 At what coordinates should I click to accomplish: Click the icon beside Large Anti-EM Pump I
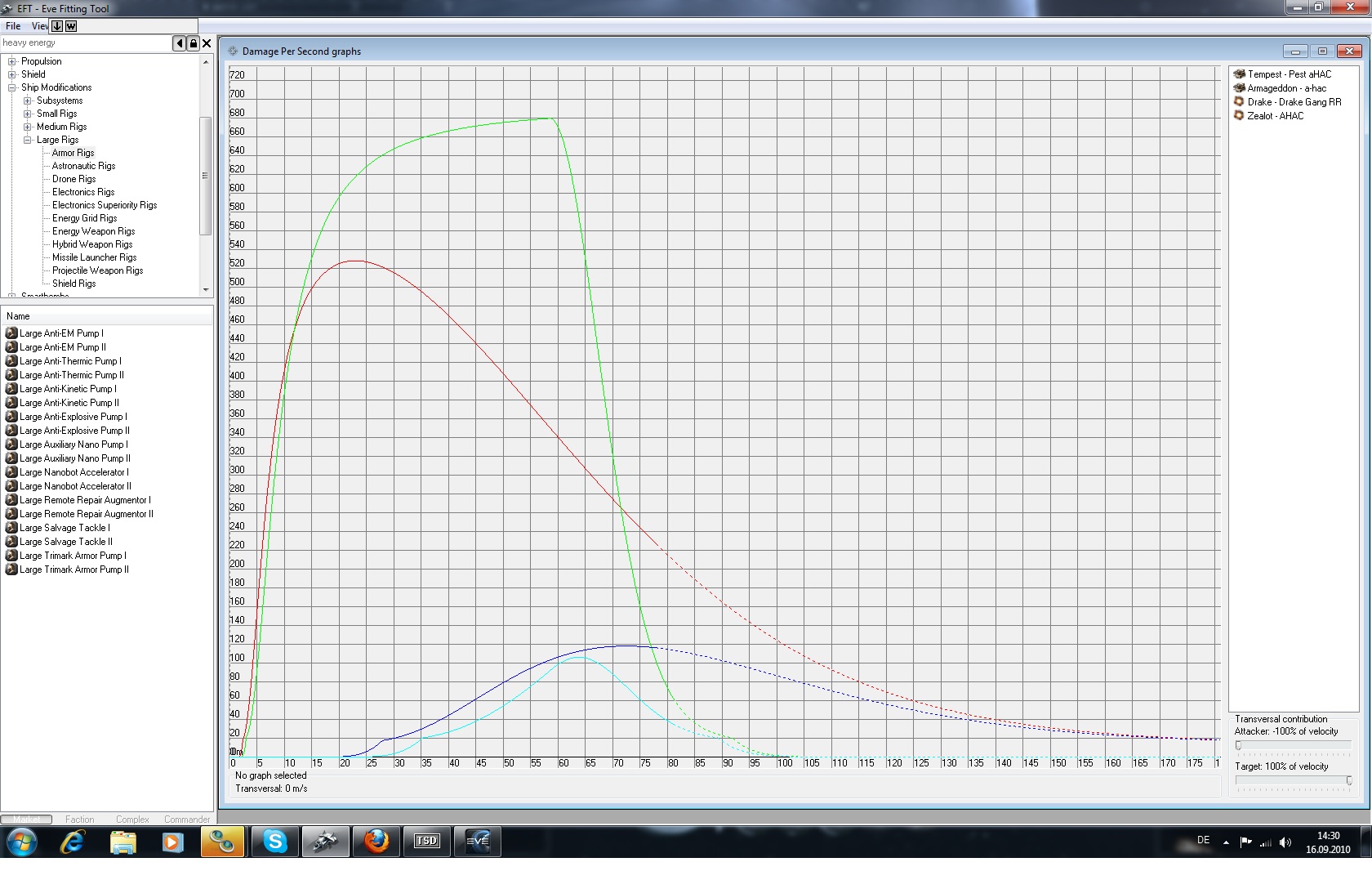click(x=11, y=333)
